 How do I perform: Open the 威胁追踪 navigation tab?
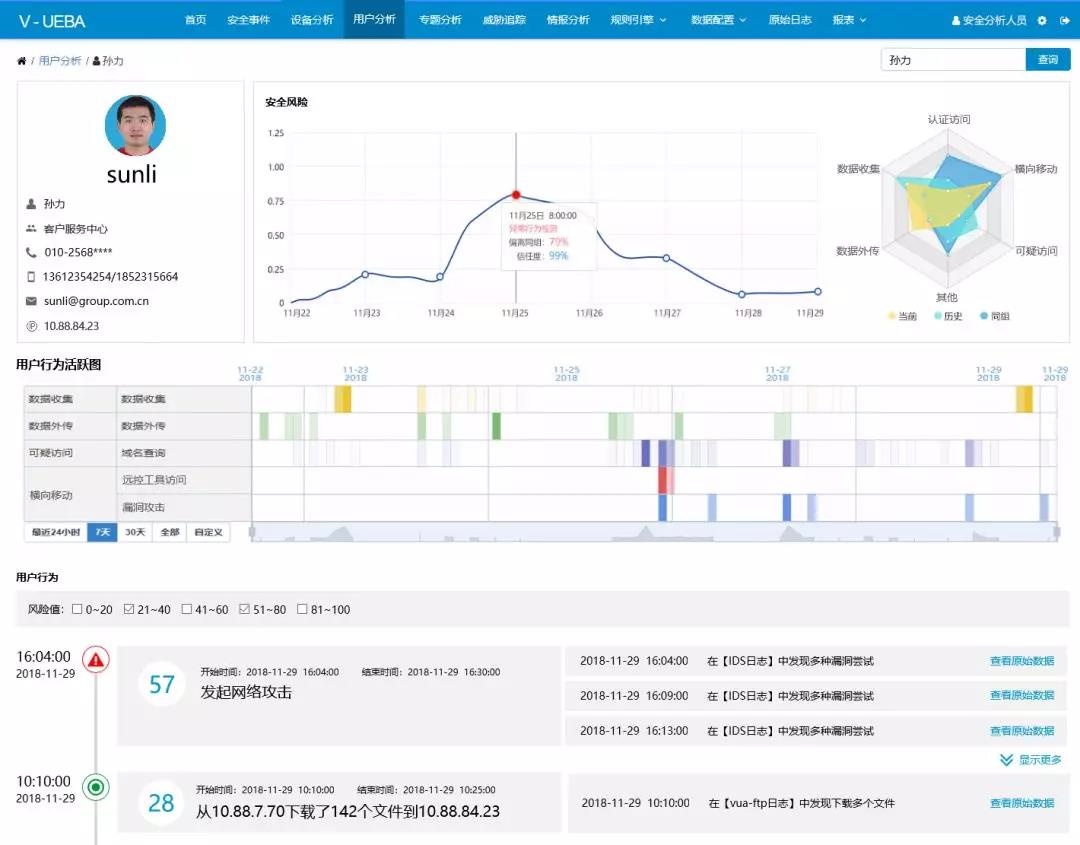pos(504,20)
